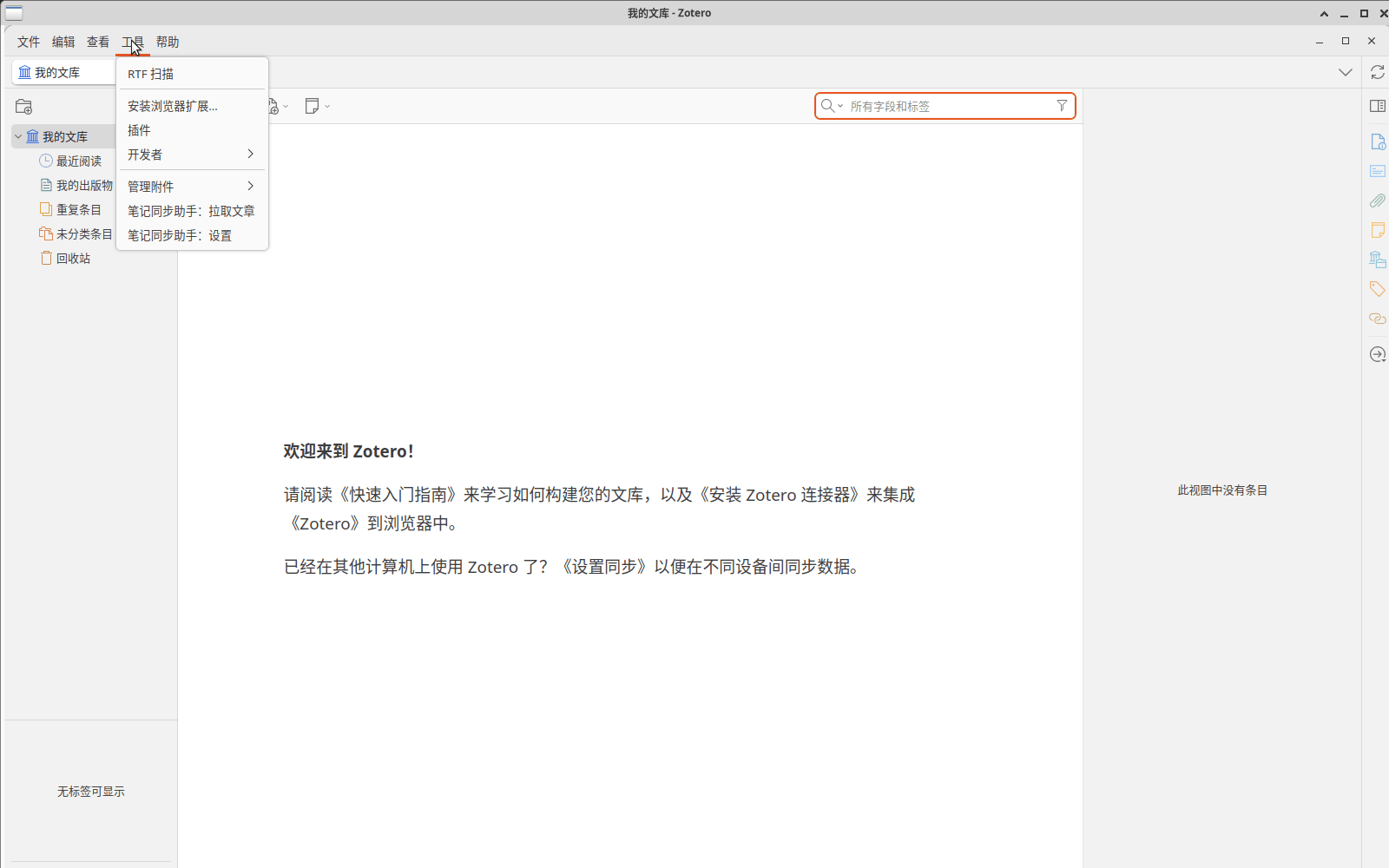Open the 帮助 menu
Viewport: 1389px width, 868px height.
click(168, 42)
